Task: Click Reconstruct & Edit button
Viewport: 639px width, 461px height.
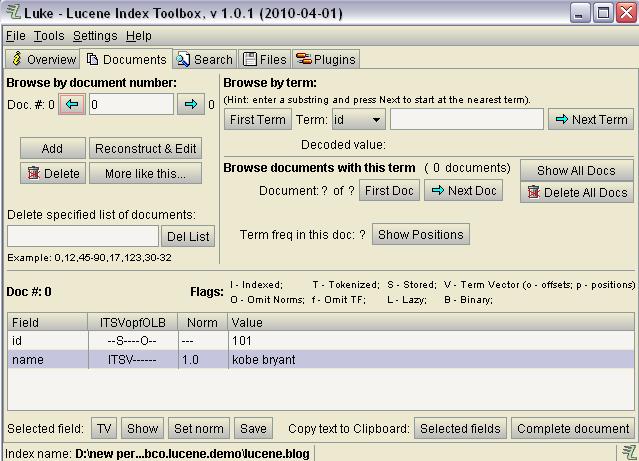Action: click(x=145, y=148)
